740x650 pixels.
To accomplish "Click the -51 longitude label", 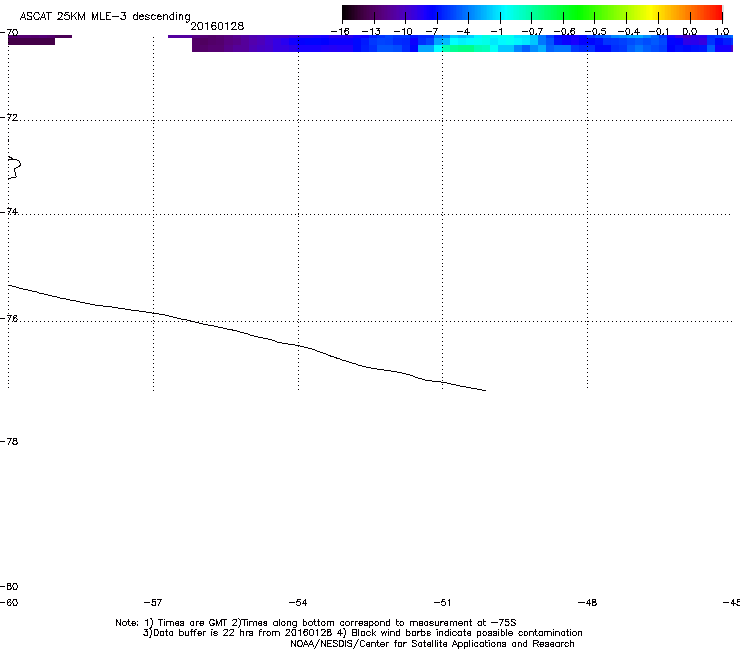I will 442,603.
